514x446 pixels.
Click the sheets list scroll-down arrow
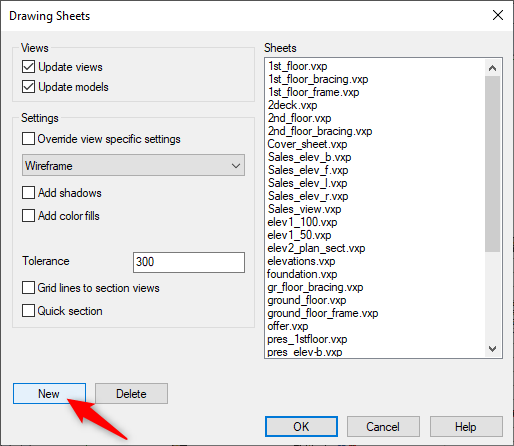[x=492, y=349]
